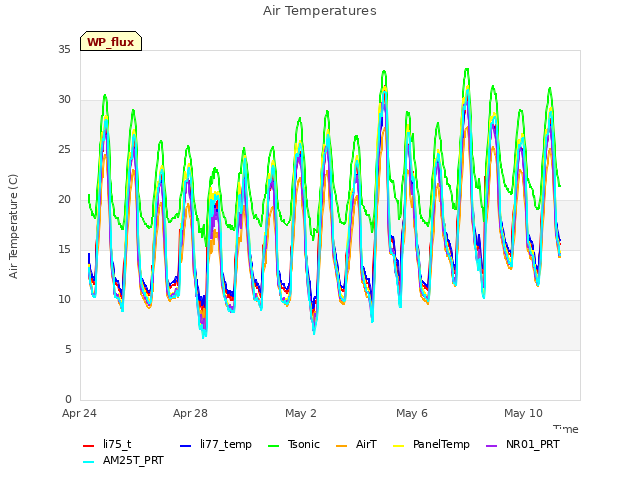The width and height of the screenshot is (640, 480).
Task: Toggle the PanelTemp legend entry
Action: (431, 444)
